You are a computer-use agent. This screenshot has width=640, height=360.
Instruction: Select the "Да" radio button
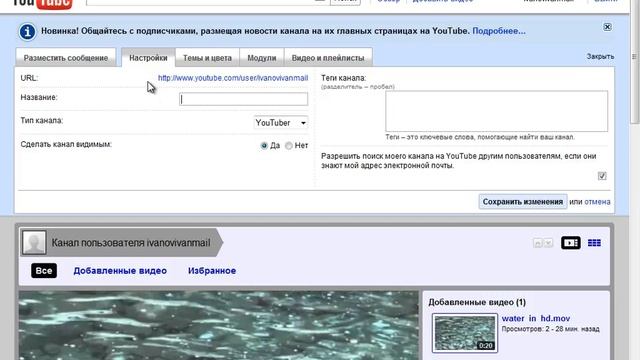coord(264,146)
